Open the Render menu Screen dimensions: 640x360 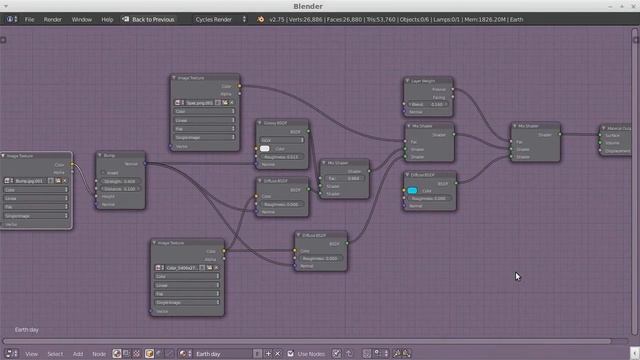[53, 19]
